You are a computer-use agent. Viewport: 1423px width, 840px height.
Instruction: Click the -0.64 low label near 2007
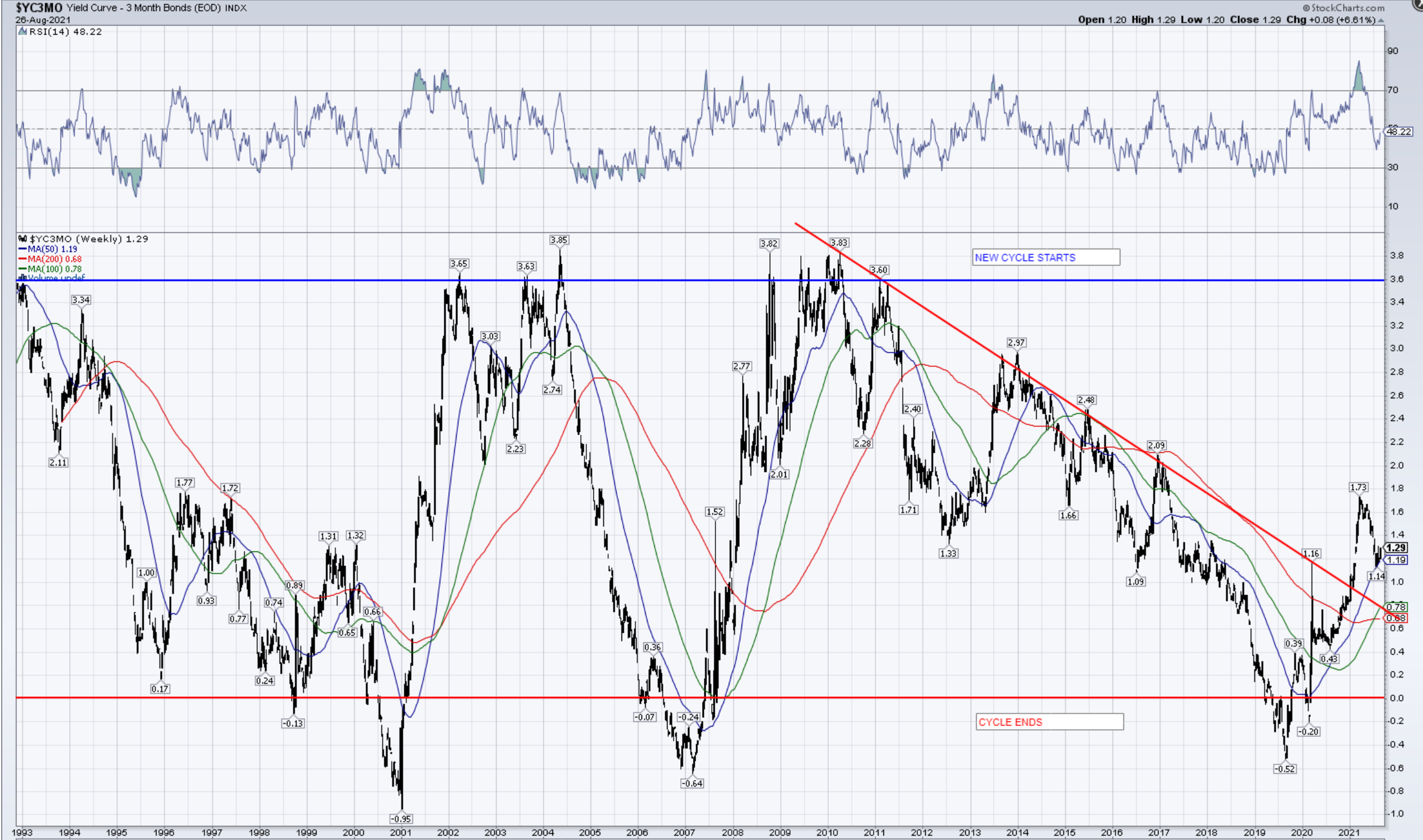[692, 784]
